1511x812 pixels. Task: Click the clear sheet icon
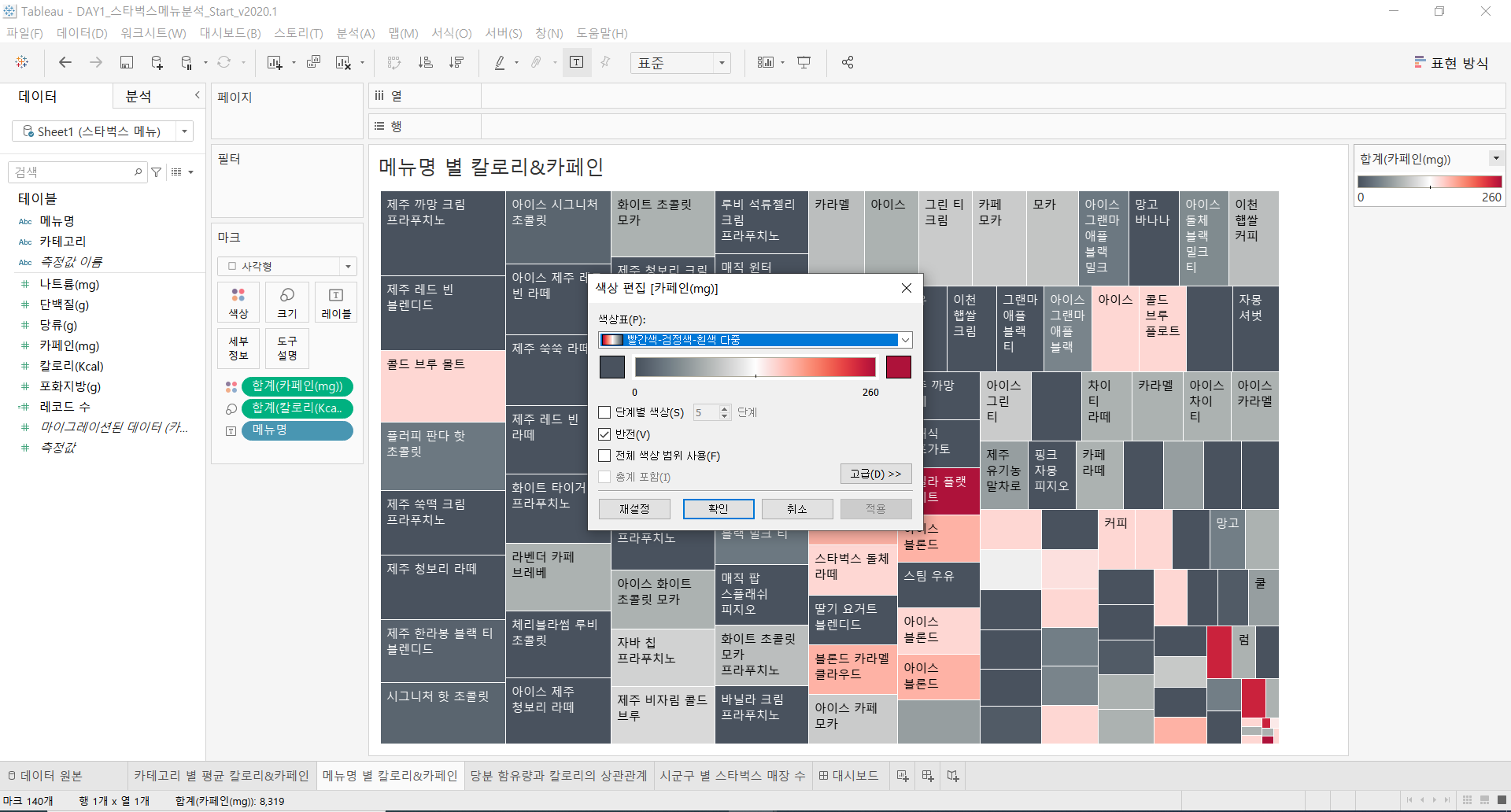pyautogui.click(x=343, y=62)
